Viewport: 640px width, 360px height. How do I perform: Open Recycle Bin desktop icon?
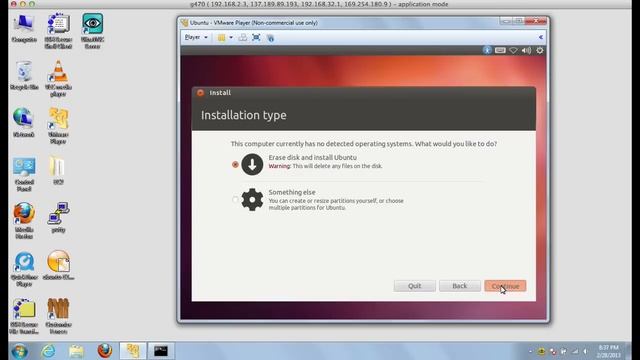[x=24, y=76]
